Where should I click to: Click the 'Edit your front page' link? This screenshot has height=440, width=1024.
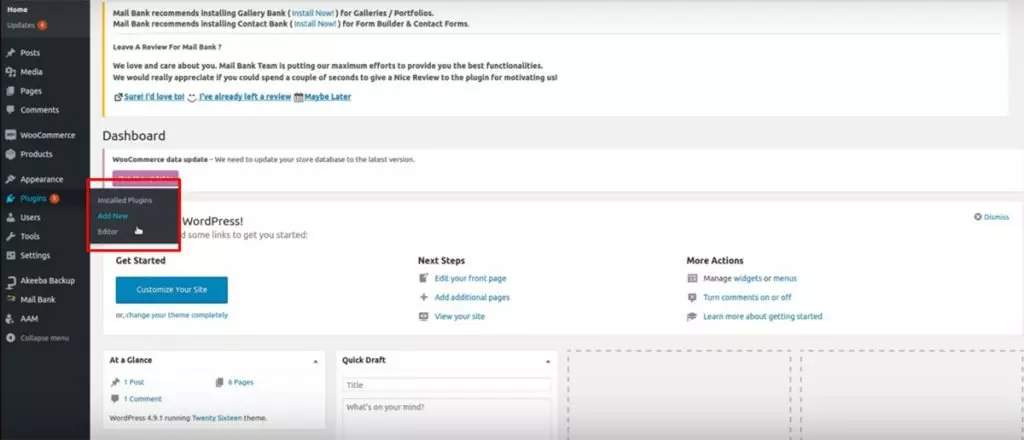coord(470,278)
